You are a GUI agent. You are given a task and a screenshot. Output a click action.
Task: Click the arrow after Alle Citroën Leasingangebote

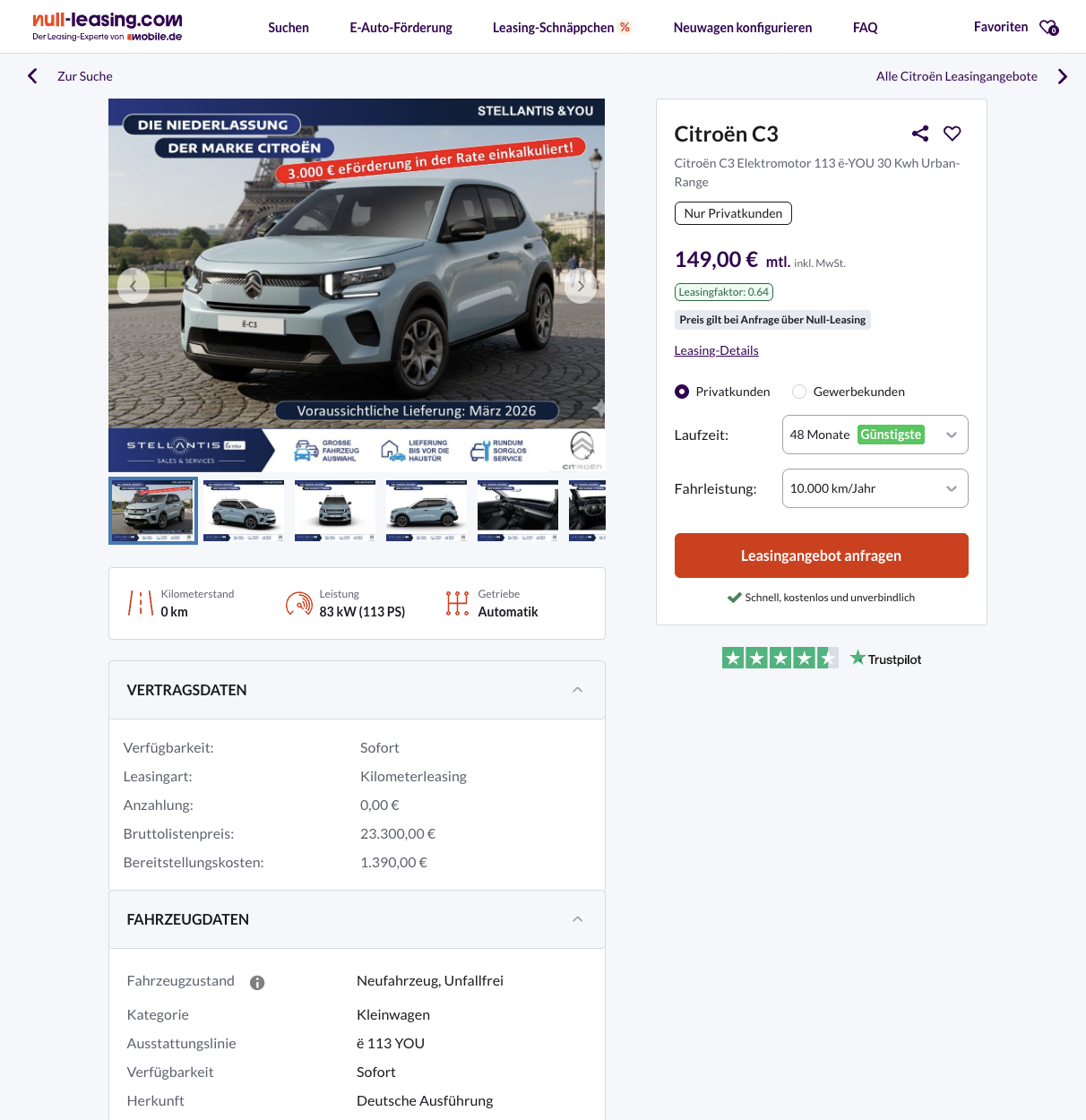(1063, 76)
